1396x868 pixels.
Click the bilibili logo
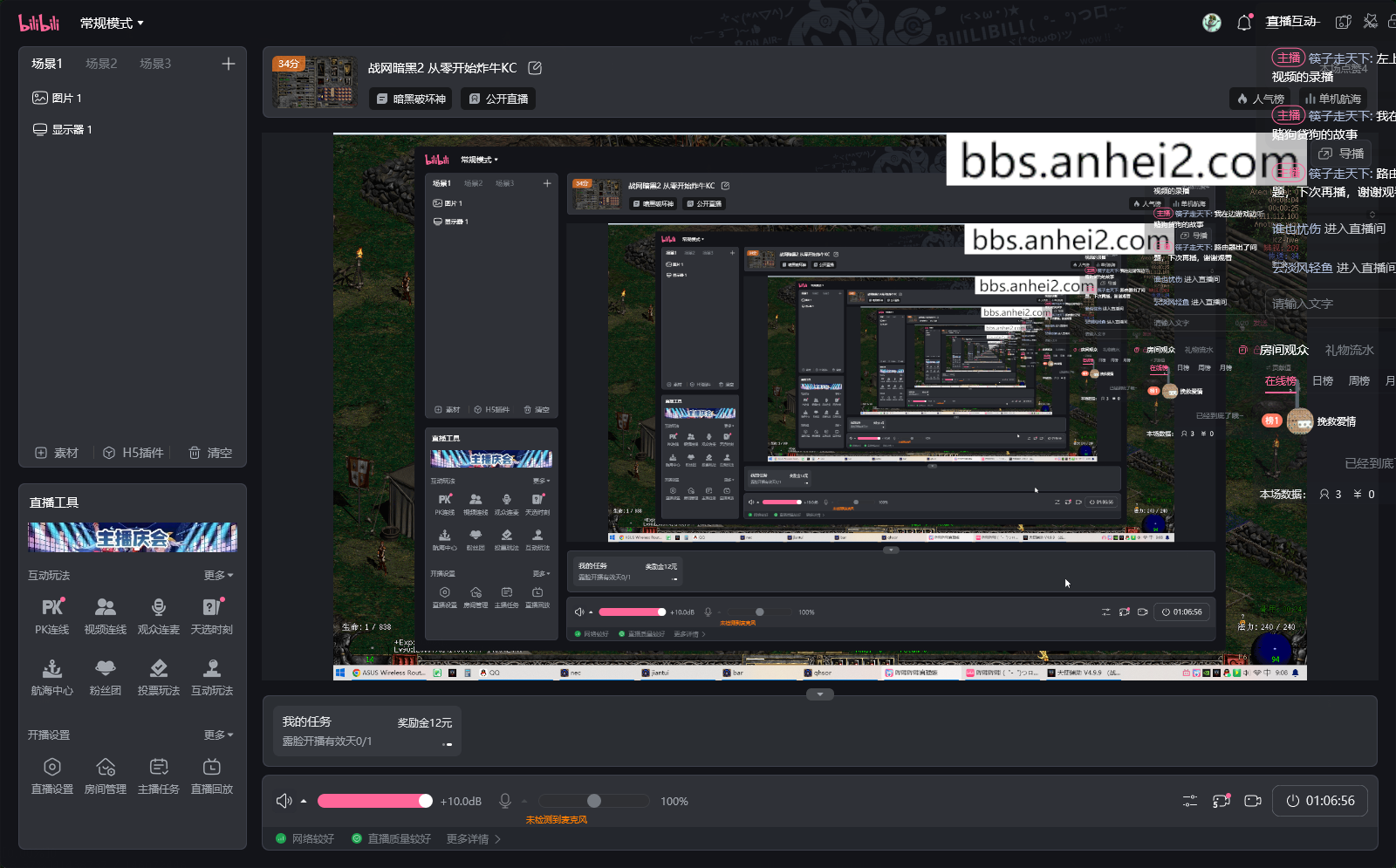coord(39,23)
